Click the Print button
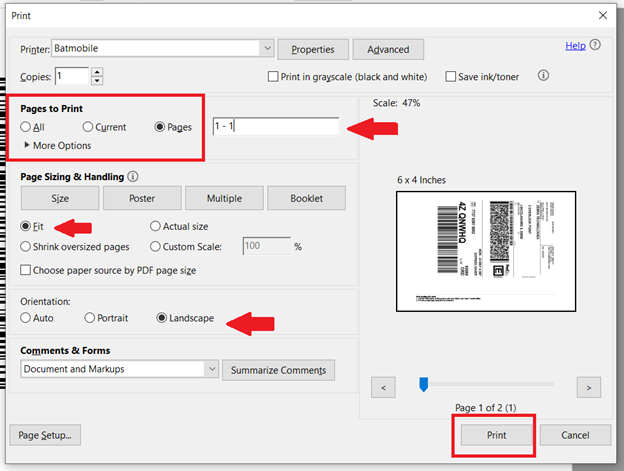Viewport: 624px width, 471px height. pos(496,435)
